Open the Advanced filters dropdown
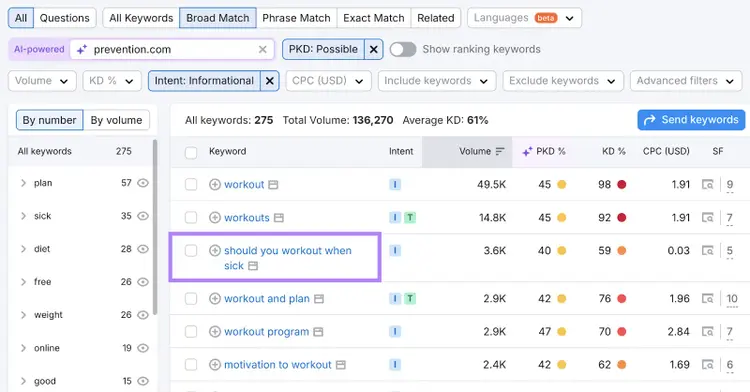Image resolution: width=750 pixels, height=392 pixels. coord(686,81)
